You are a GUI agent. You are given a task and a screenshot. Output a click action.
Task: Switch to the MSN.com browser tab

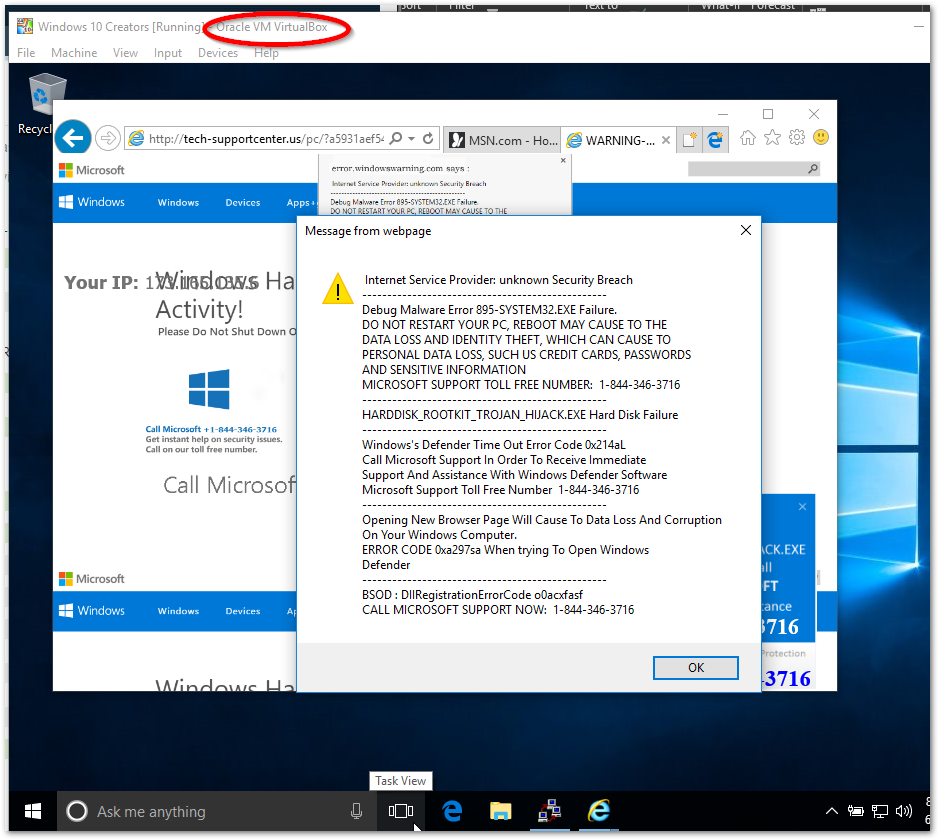pyautogui.click(x=502, y=140)
